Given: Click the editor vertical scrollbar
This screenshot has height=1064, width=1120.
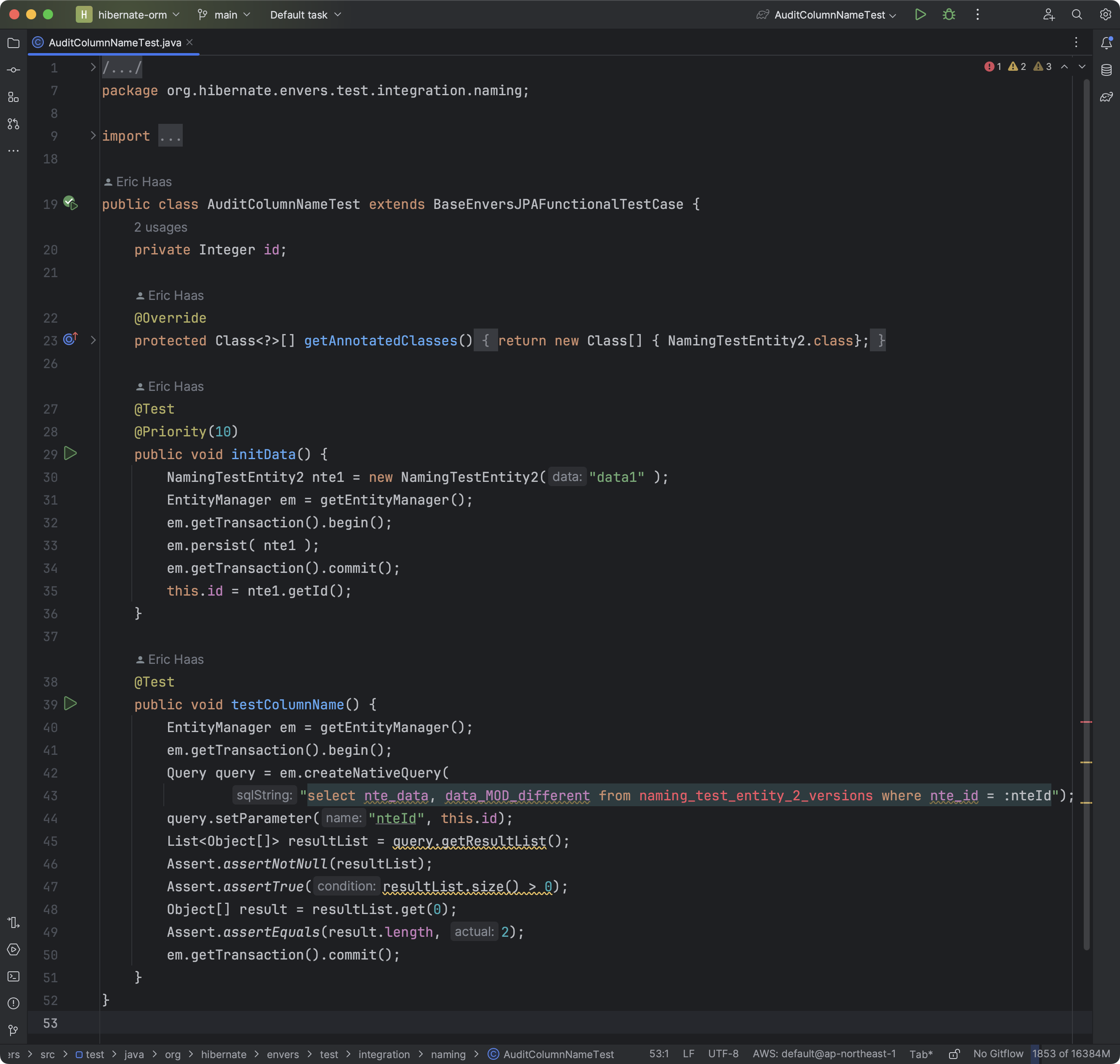Looking at the screenshot, I should [1086, 511].
